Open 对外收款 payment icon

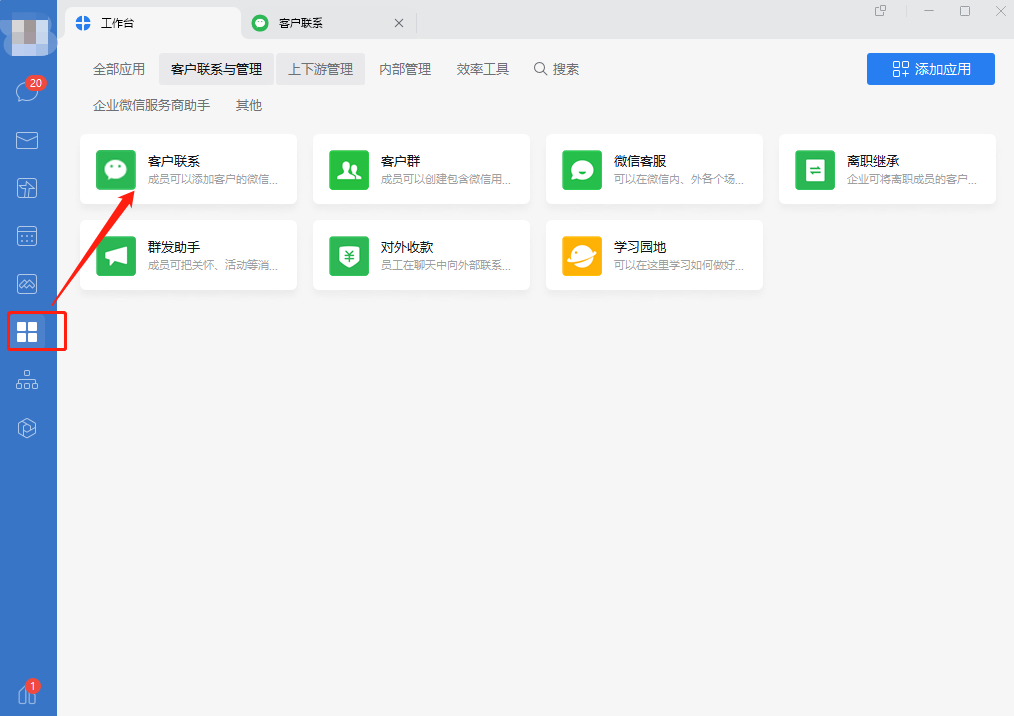tap(349, 256)
